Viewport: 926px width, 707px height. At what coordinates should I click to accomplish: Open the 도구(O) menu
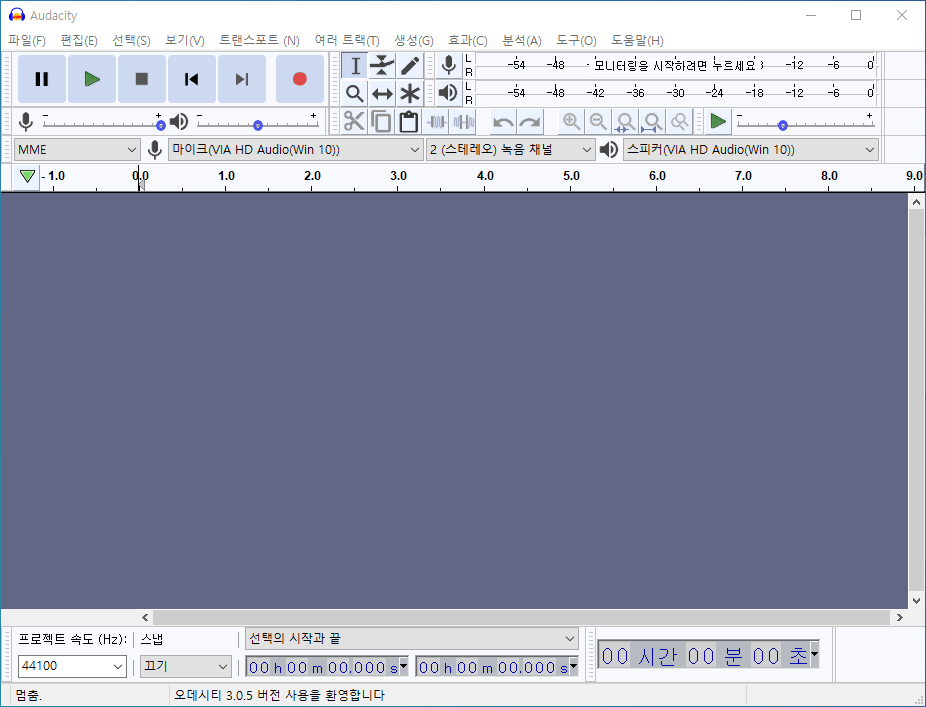(576, 40)
